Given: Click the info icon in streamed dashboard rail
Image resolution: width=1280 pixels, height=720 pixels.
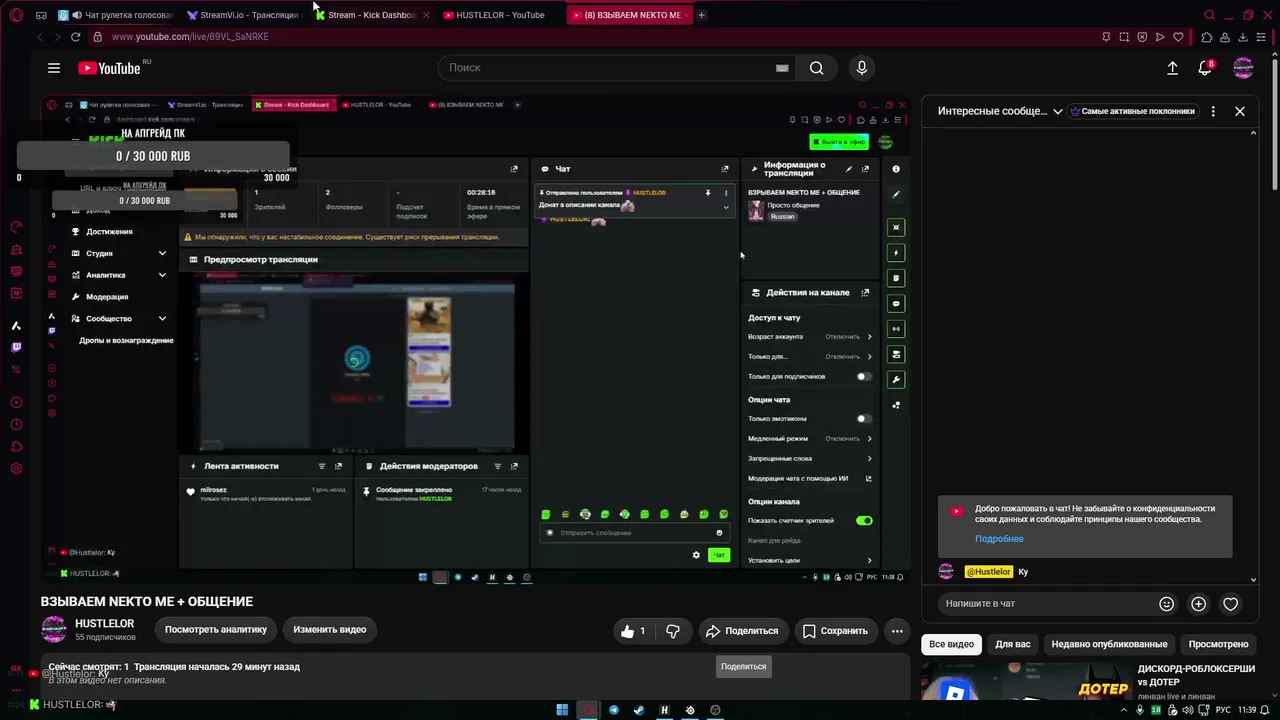Looking at the screenshot, I should [896, 169].
